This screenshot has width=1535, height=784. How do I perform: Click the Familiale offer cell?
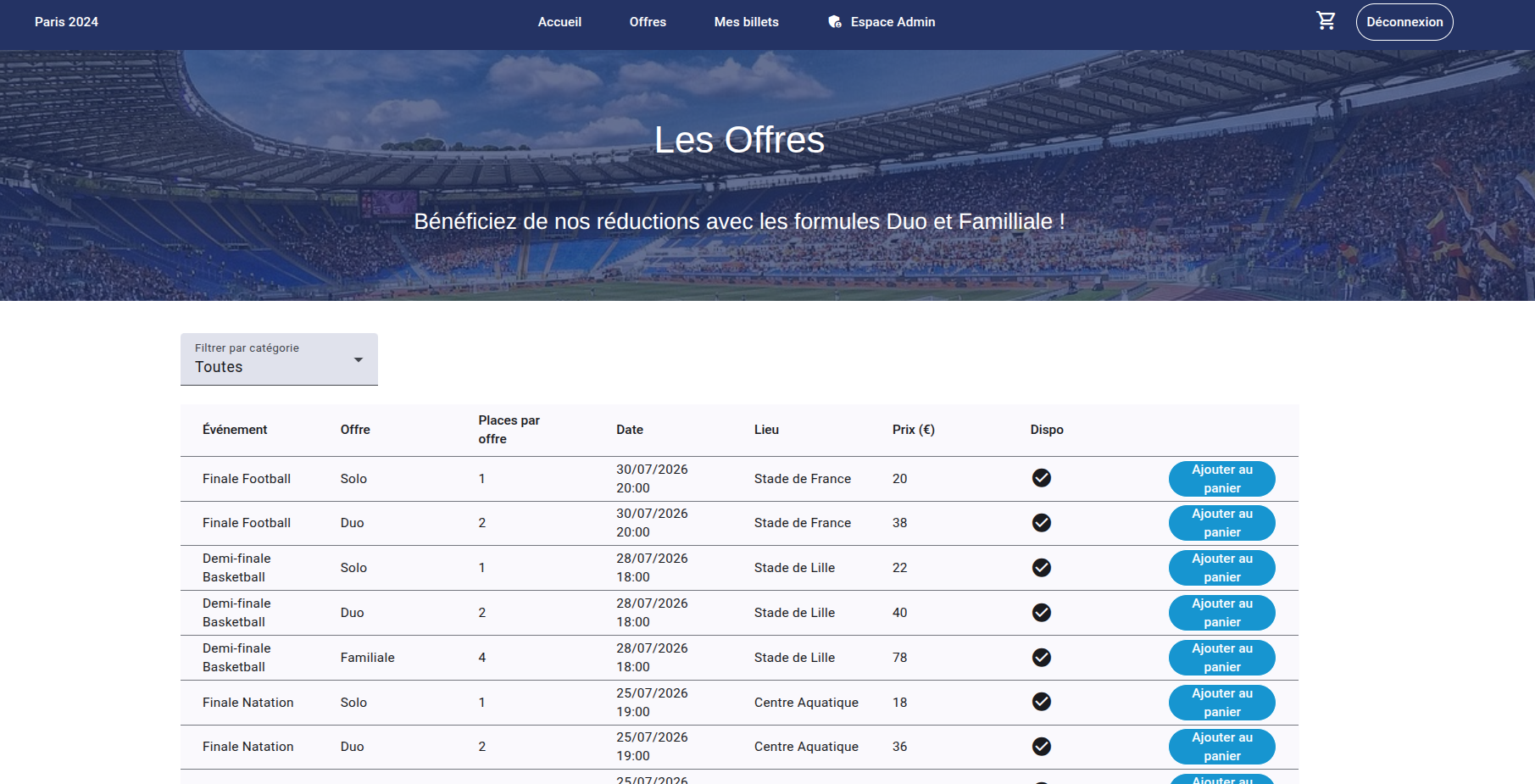(x=368, y=658)
